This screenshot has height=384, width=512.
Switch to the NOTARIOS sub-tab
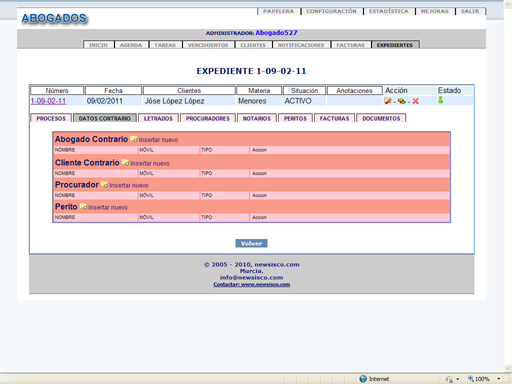coord(257,118)
